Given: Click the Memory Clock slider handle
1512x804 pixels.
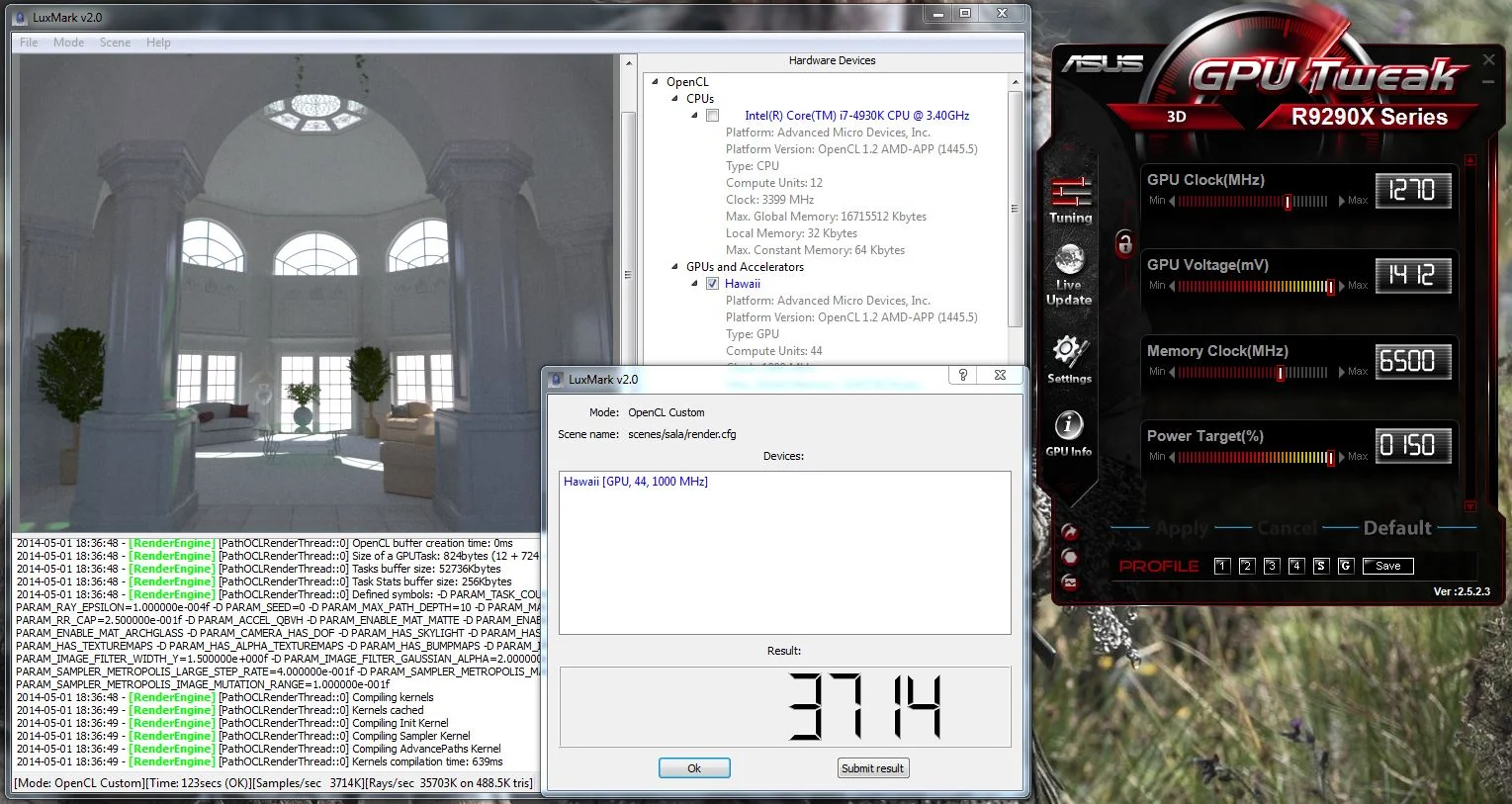Looking at the screenshot, I should coord(1281,373).
